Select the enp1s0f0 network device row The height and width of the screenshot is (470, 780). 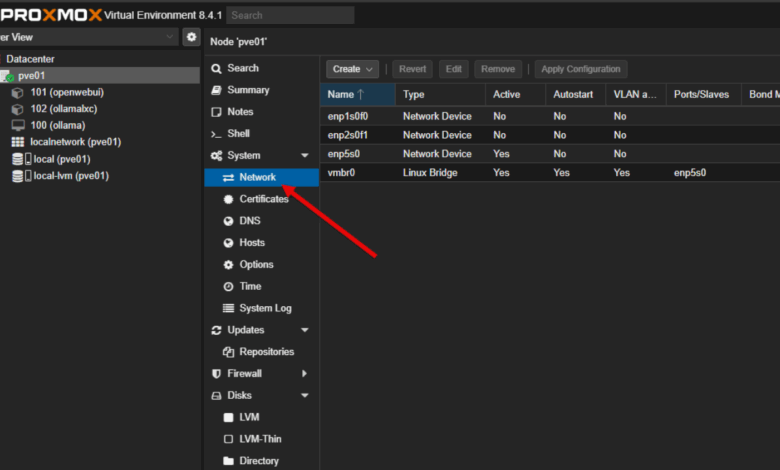(550, 116)
